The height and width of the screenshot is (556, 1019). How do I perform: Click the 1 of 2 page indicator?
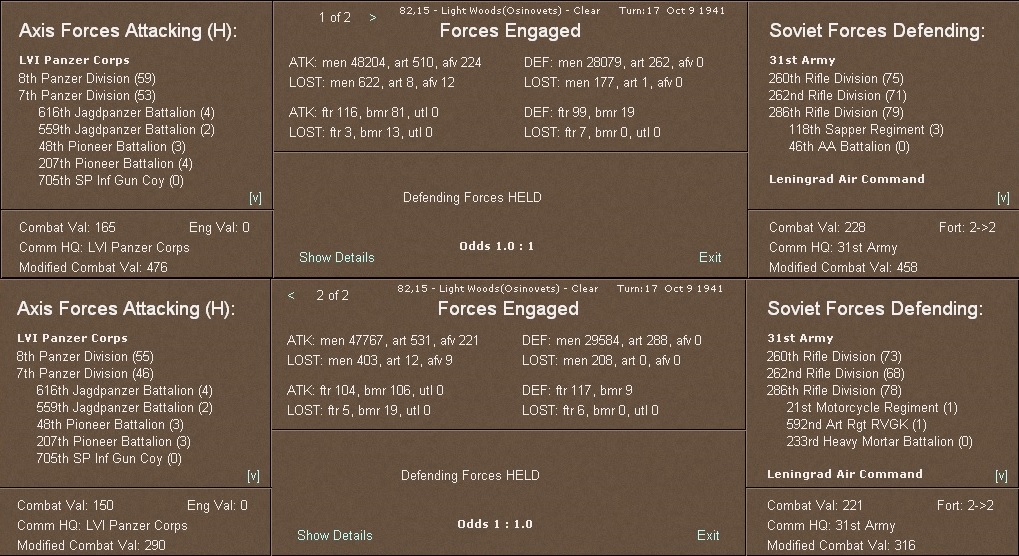pyautogui.click(x=335, y=18)
